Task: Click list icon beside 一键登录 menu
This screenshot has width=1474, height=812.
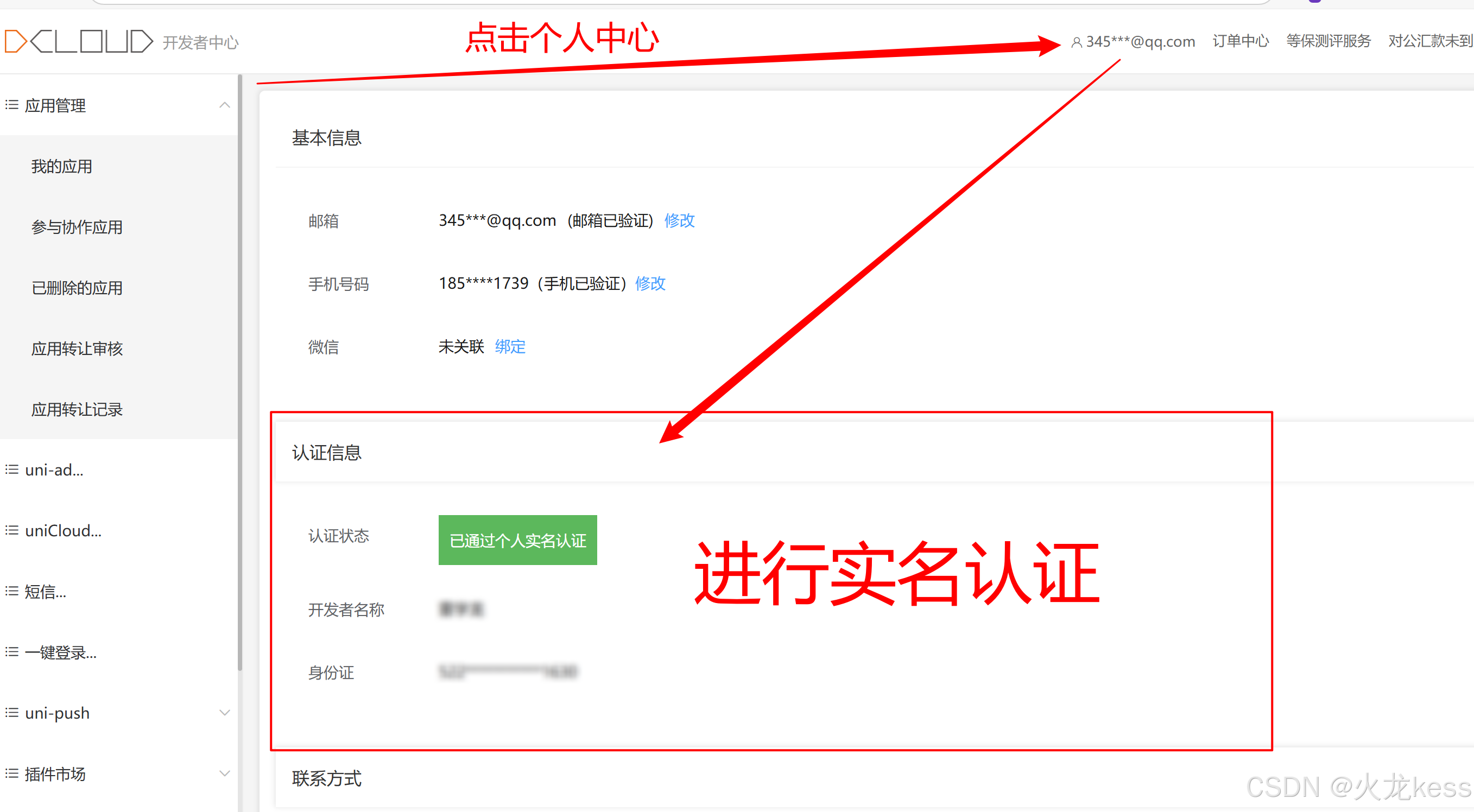Action: (12, 652)
